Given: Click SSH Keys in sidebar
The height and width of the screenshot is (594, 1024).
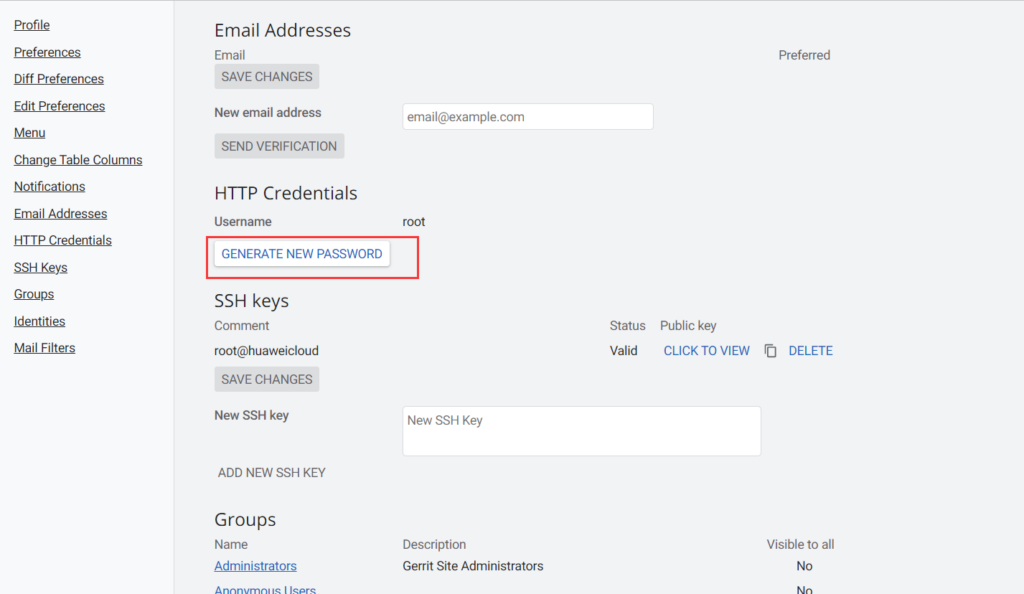Looking at the screenshot, I should [40, 268].
